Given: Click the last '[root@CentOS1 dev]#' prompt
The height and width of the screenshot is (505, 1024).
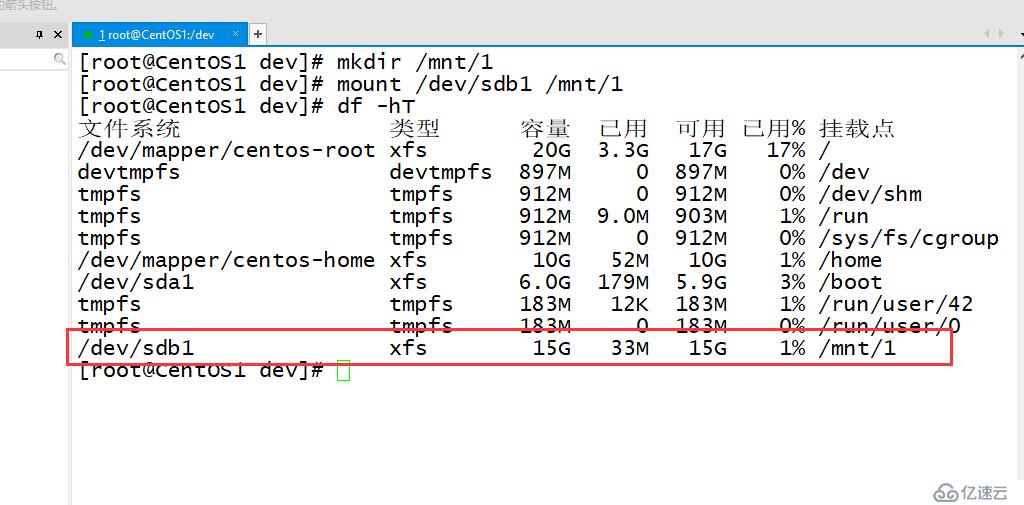Looking at the screenshot, I should (200, 370).
